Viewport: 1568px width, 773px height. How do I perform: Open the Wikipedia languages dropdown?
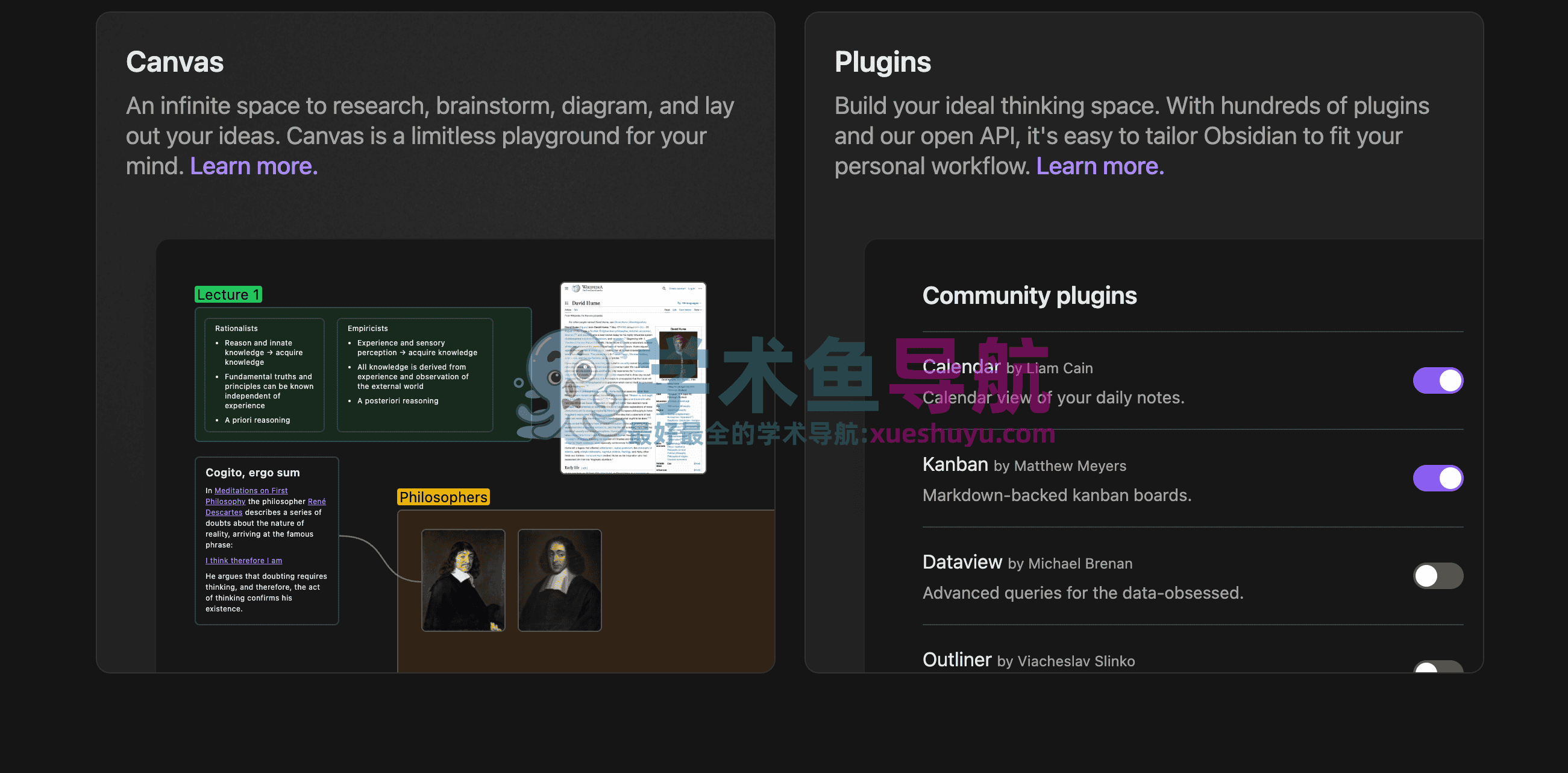pyautogui.click(x=689, y=303)
